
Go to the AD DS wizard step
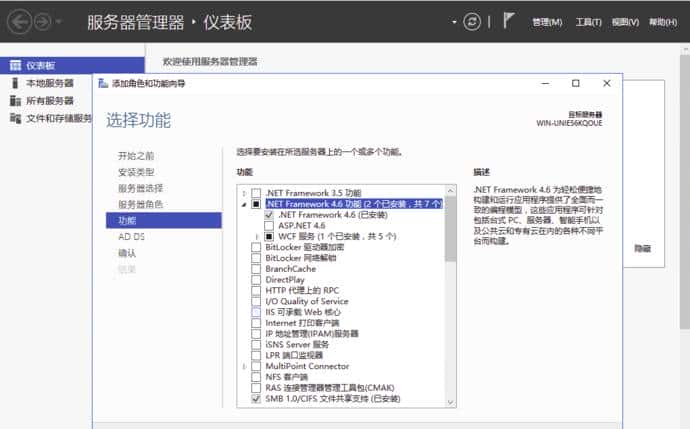pyautogui.click(x=131, y=237)
